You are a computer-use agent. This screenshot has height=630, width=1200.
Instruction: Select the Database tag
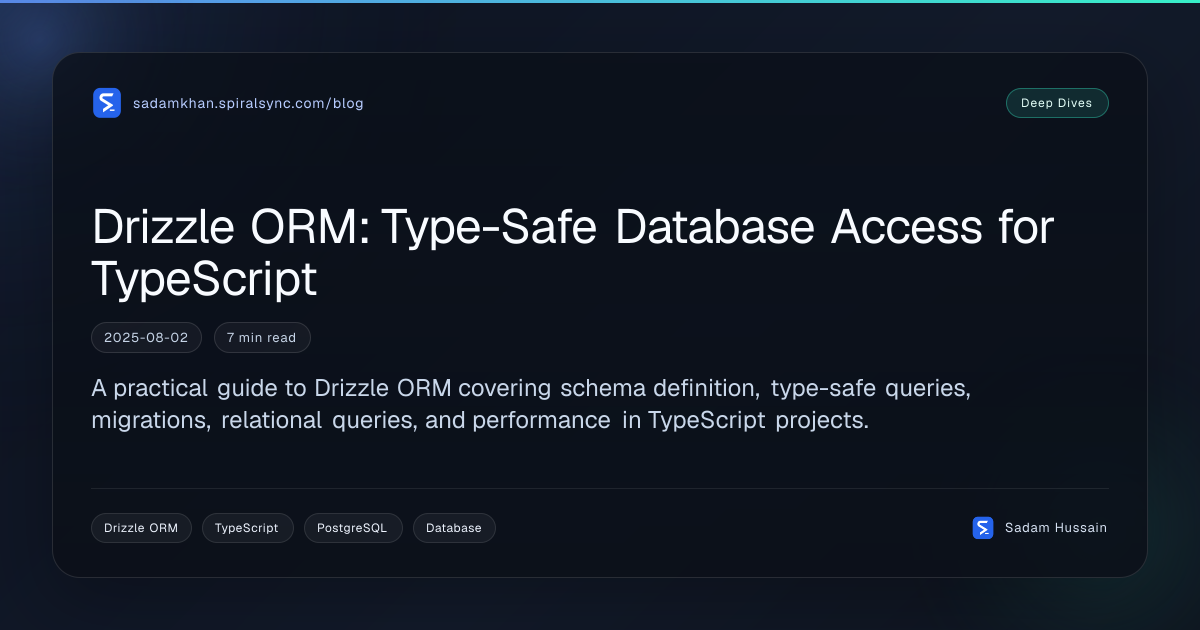[454, 528]
